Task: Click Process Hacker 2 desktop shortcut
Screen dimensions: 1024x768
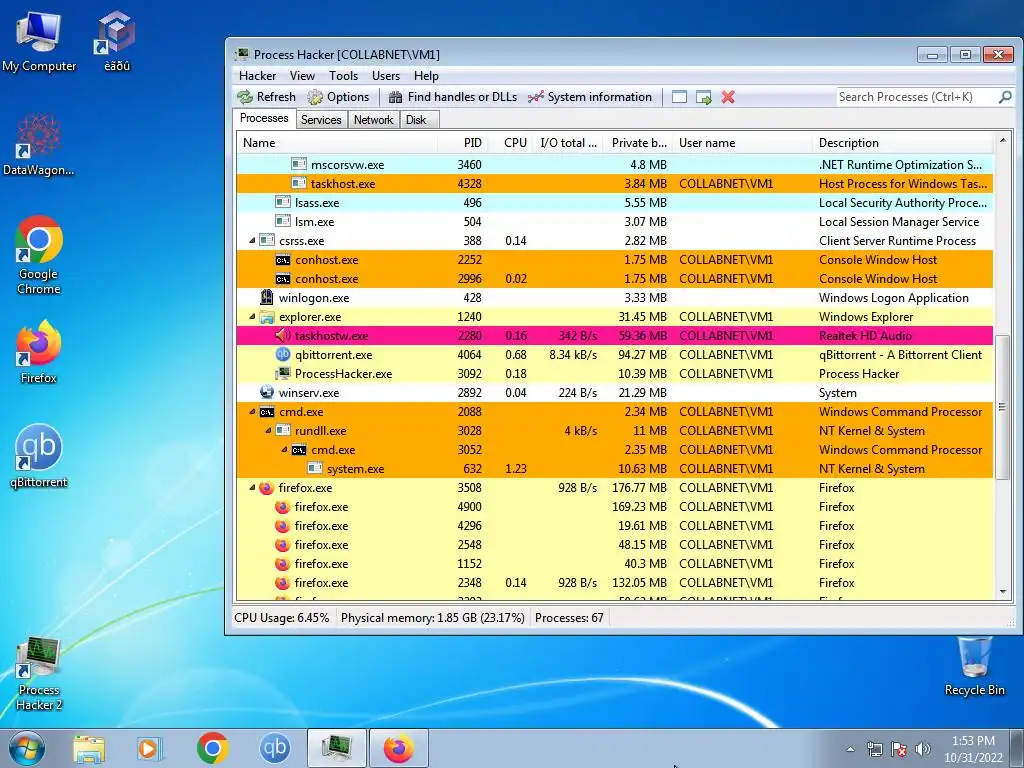Action: (39, 674)
